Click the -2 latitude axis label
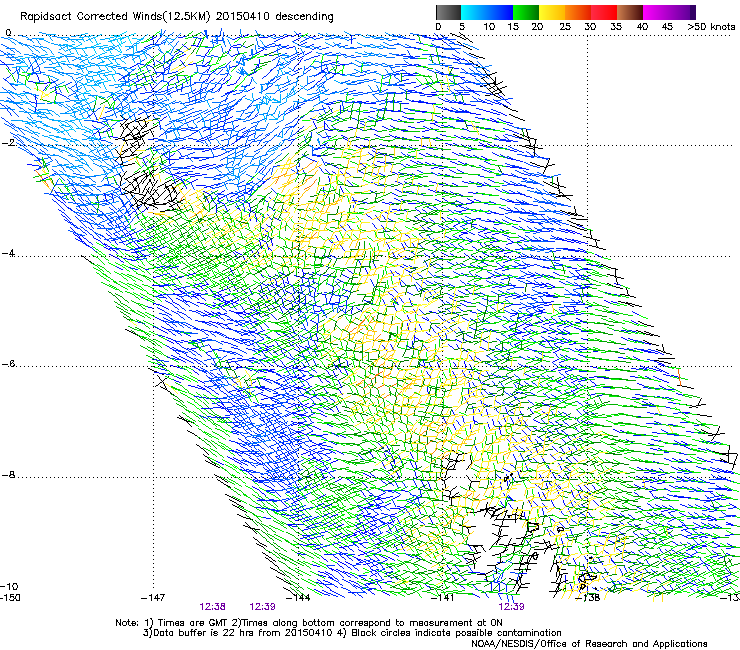The image size is (740, 650). click(8, 142)
